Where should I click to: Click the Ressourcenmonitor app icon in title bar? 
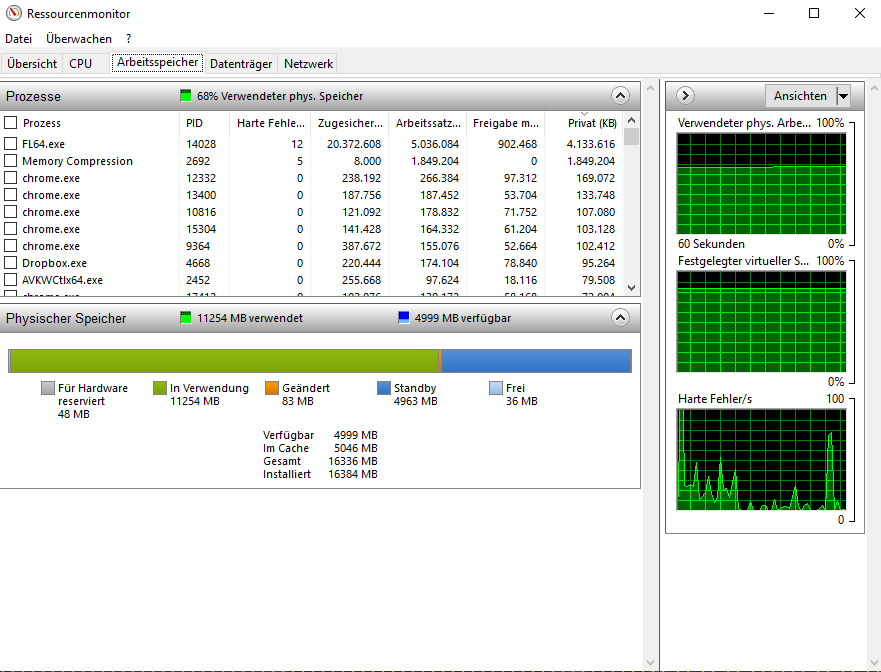13,13
